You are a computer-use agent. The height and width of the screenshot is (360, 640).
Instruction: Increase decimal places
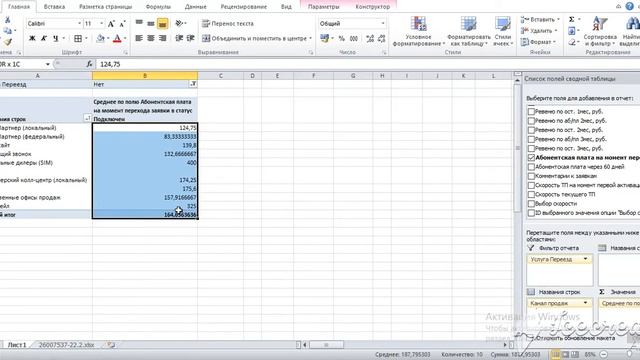pyautogui.click(x=370, y=38)
